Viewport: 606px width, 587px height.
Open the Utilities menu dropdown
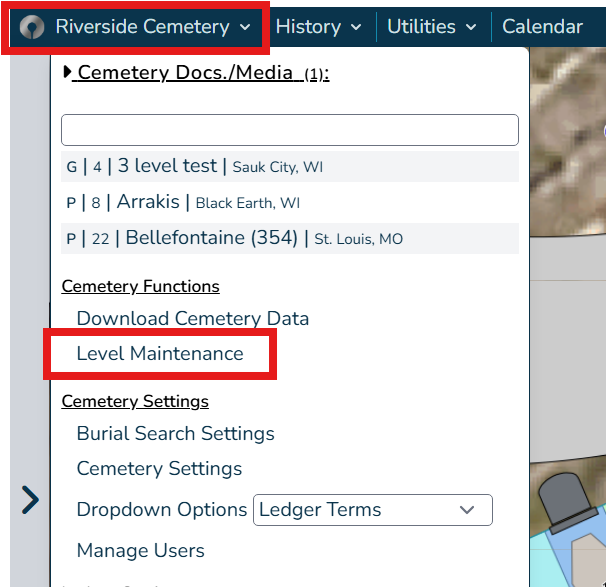coord(432,27)
